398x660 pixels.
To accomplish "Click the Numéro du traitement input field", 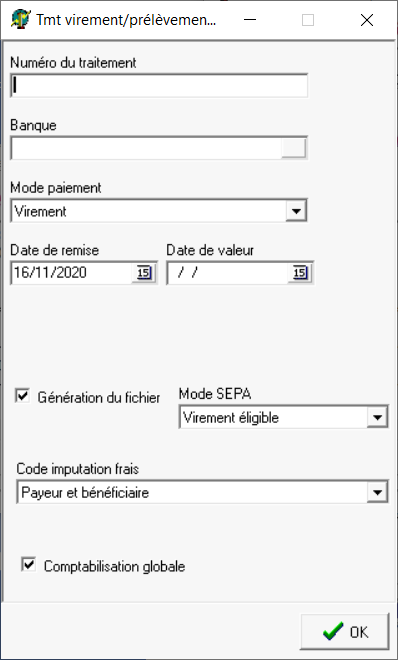I will pos(159,85).
